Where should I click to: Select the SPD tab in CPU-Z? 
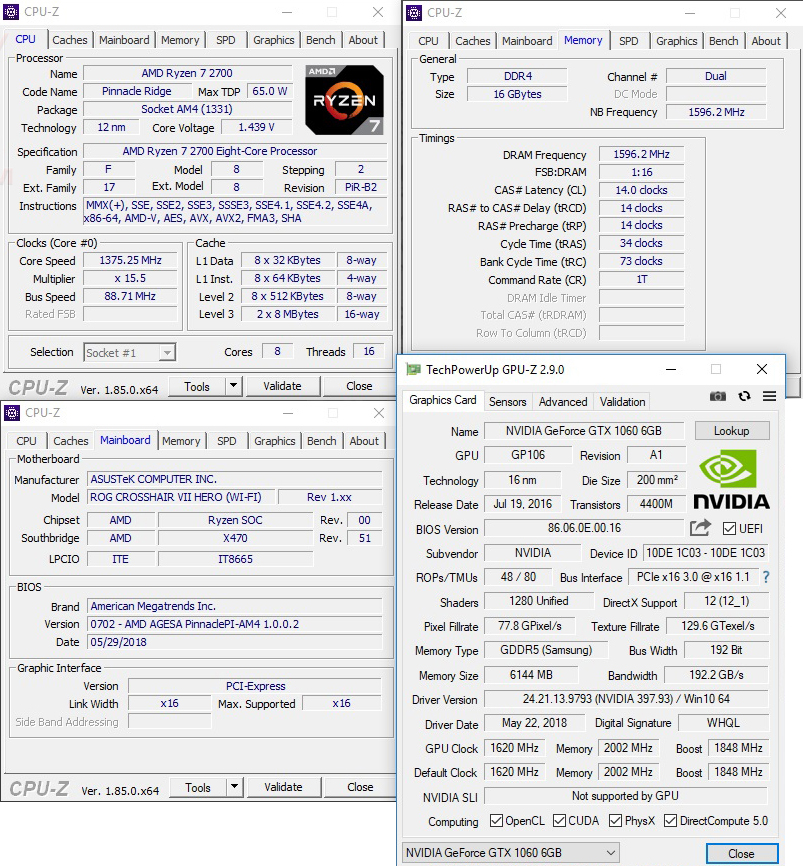[225, 40]
